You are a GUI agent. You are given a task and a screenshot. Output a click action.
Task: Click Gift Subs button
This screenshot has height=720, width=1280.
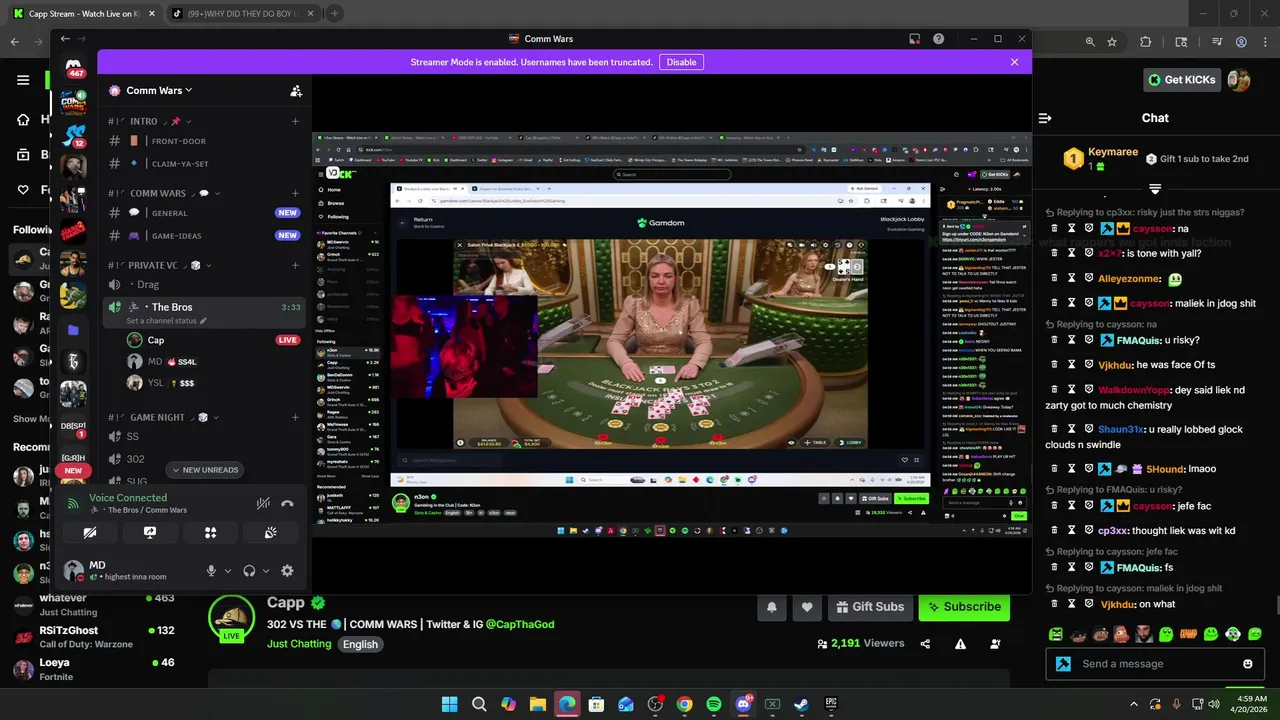click(868, 607)
